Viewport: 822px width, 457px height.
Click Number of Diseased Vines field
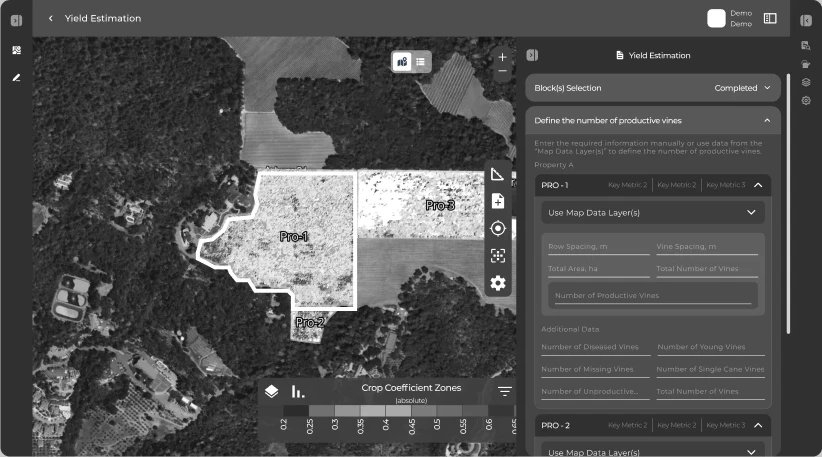point(596,347)
